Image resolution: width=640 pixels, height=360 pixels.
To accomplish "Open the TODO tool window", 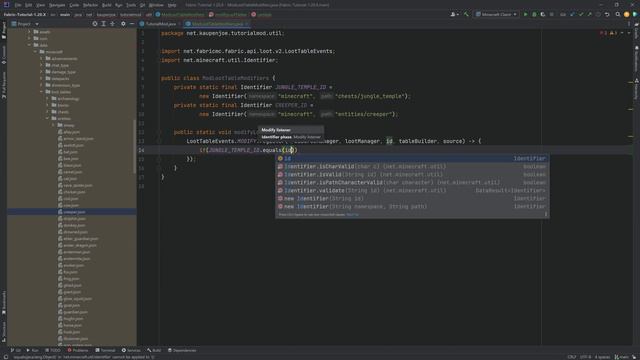I will pyautogui.click(x=53, y=350).
